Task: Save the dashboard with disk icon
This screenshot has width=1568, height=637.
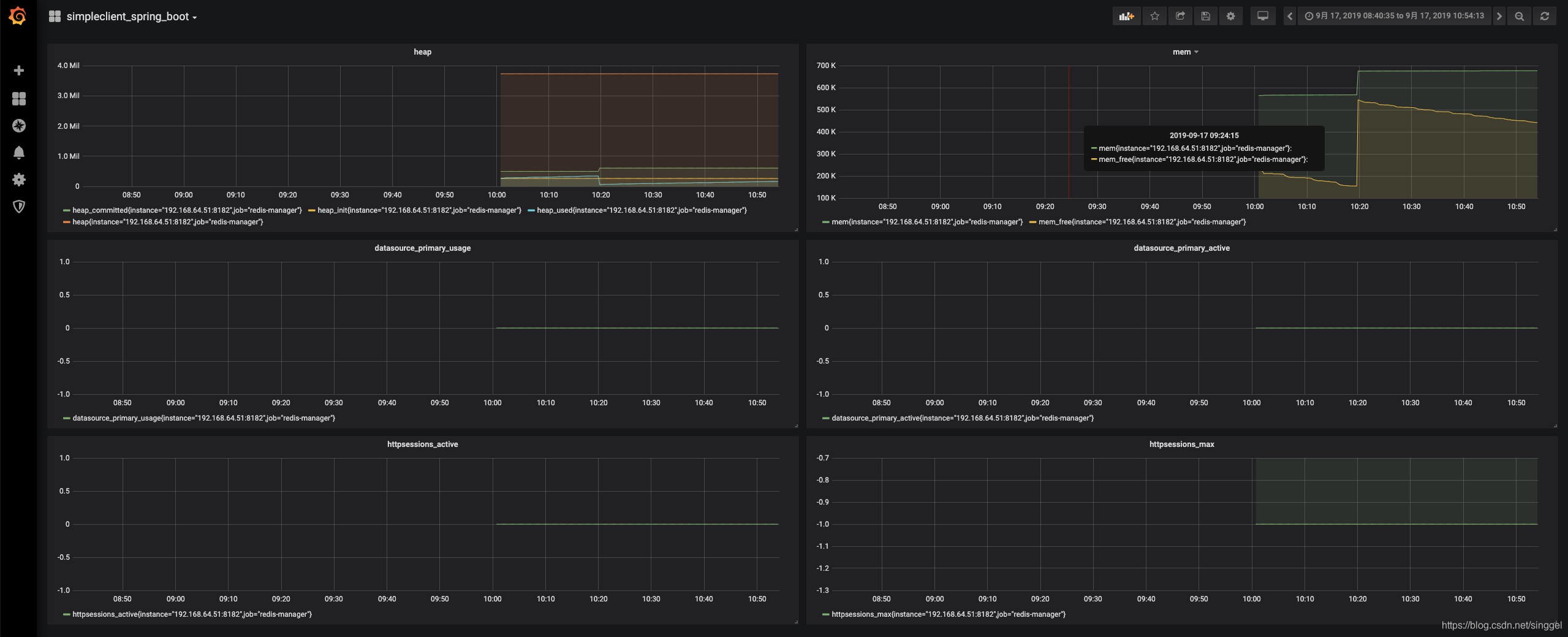Action: click(x=1205, y=16)
